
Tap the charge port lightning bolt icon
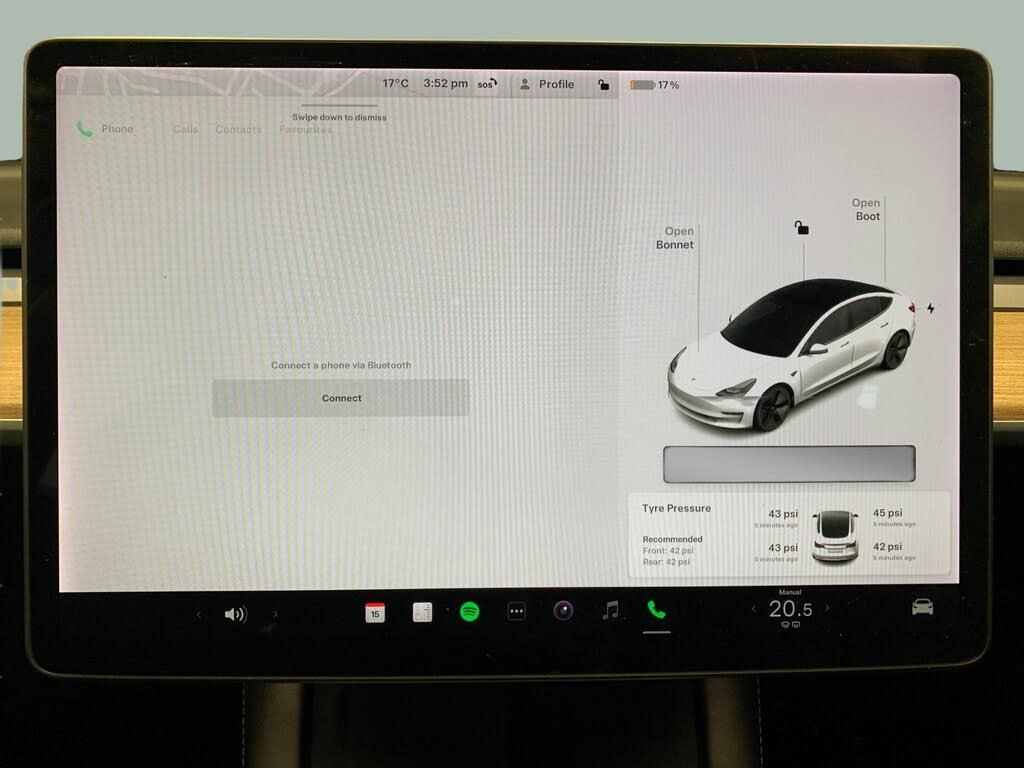931,308
